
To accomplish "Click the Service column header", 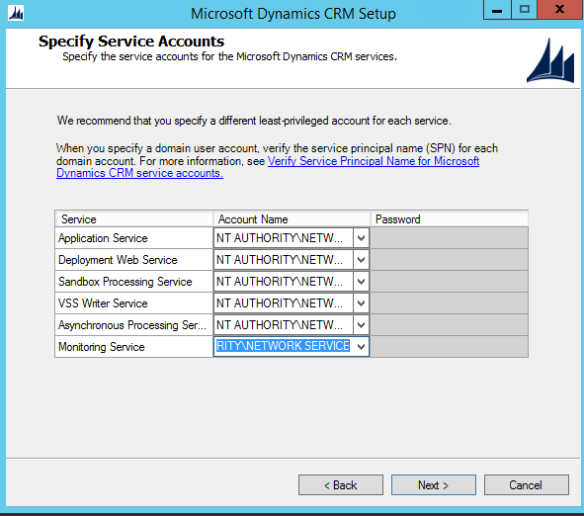I will (x=134, y=219).
